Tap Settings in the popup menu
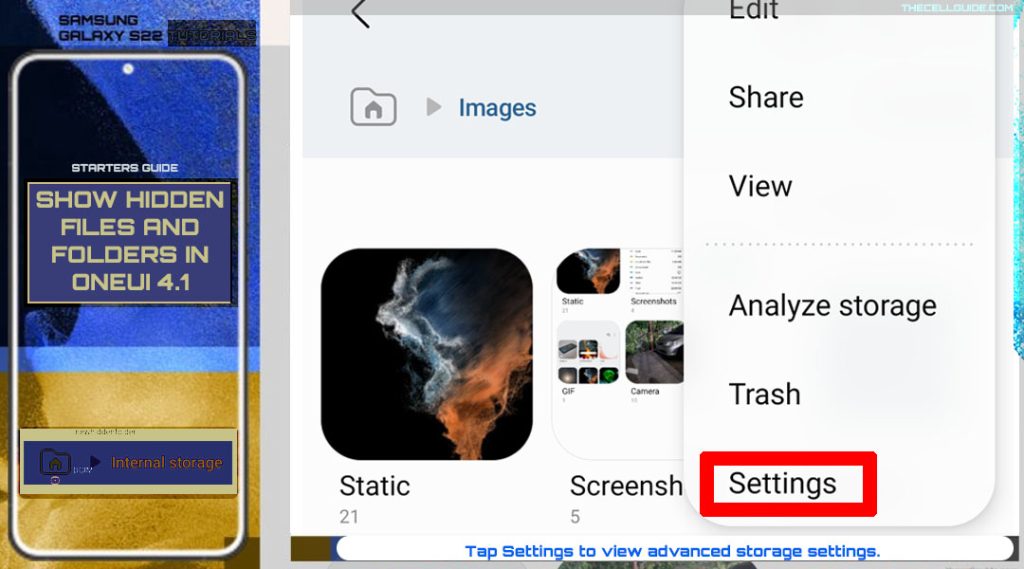This screenshot has width=1024, height=569. (x=782, y=483)
